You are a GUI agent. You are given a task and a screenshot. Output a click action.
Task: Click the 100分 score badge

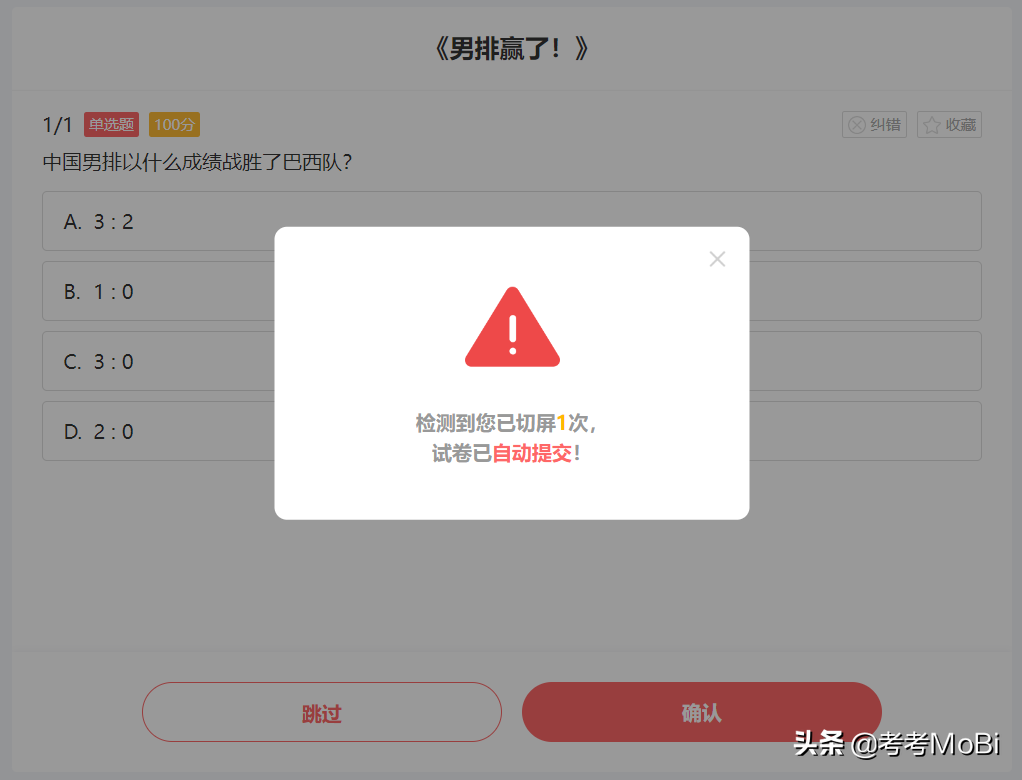pyautogui.click(x=174, y=124)
